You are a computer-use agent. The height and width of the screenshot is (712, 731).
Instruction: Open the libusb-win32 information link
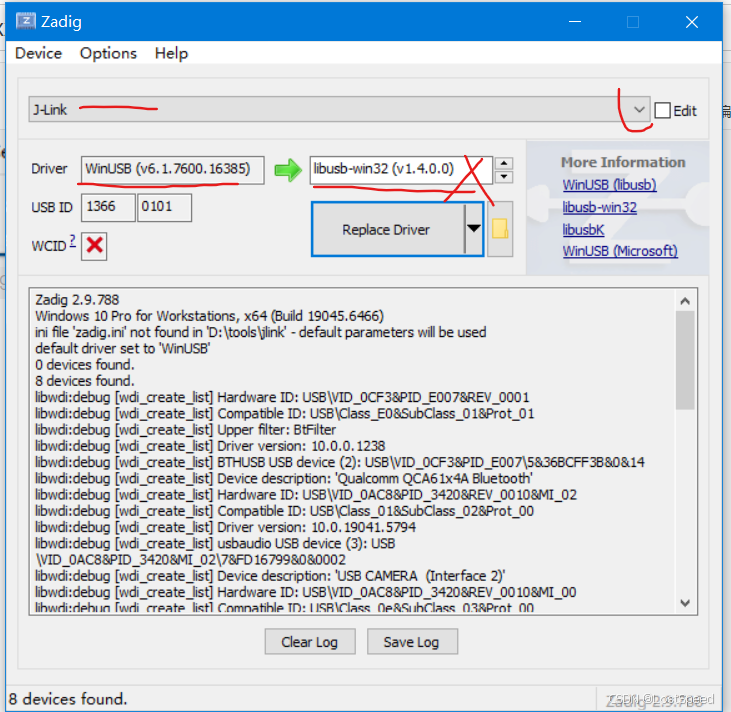[599, 207]
